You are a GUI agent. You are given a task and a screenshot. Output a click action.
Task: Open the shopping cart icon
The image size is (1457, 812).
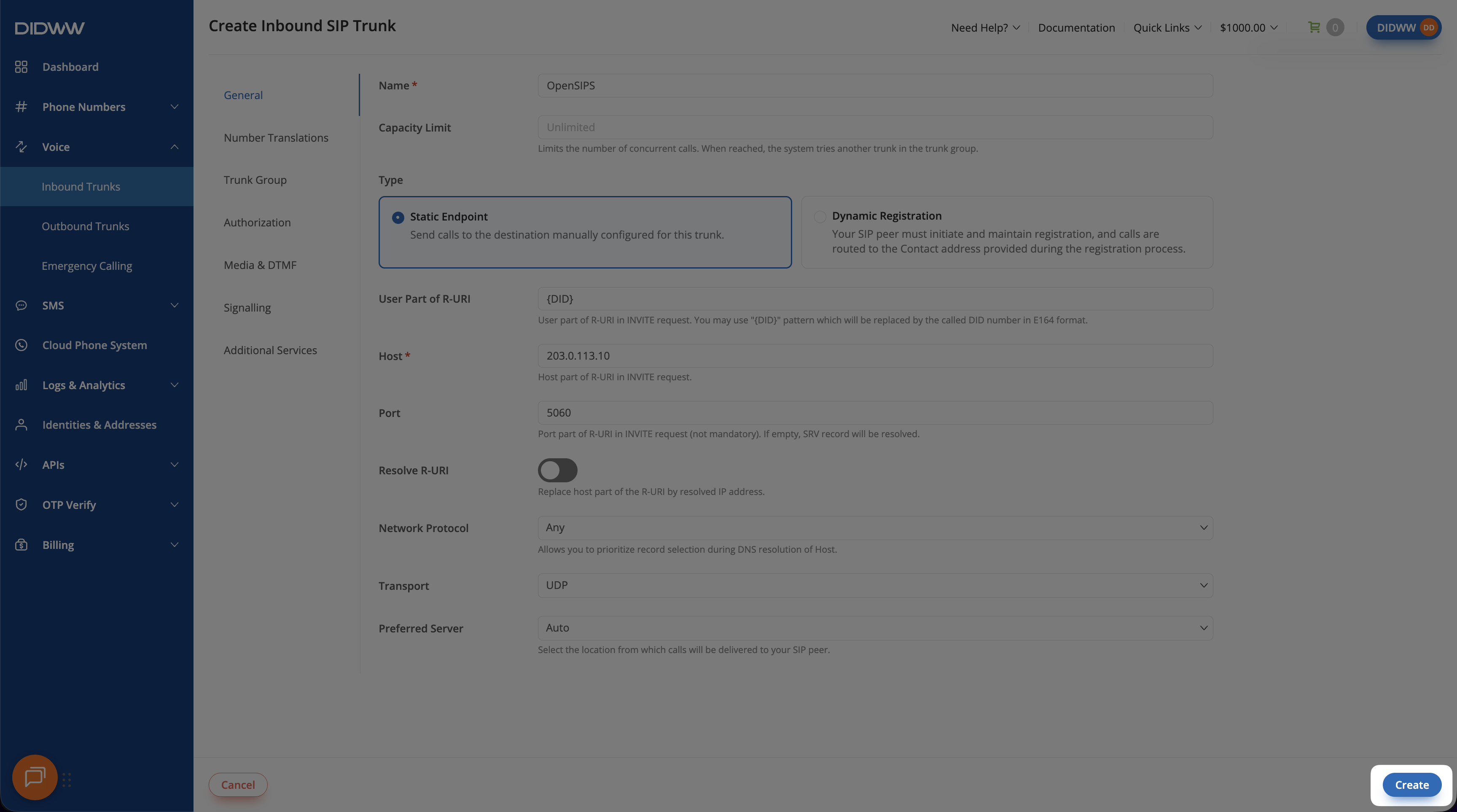pyautogui.click(x=1314, y=27)
